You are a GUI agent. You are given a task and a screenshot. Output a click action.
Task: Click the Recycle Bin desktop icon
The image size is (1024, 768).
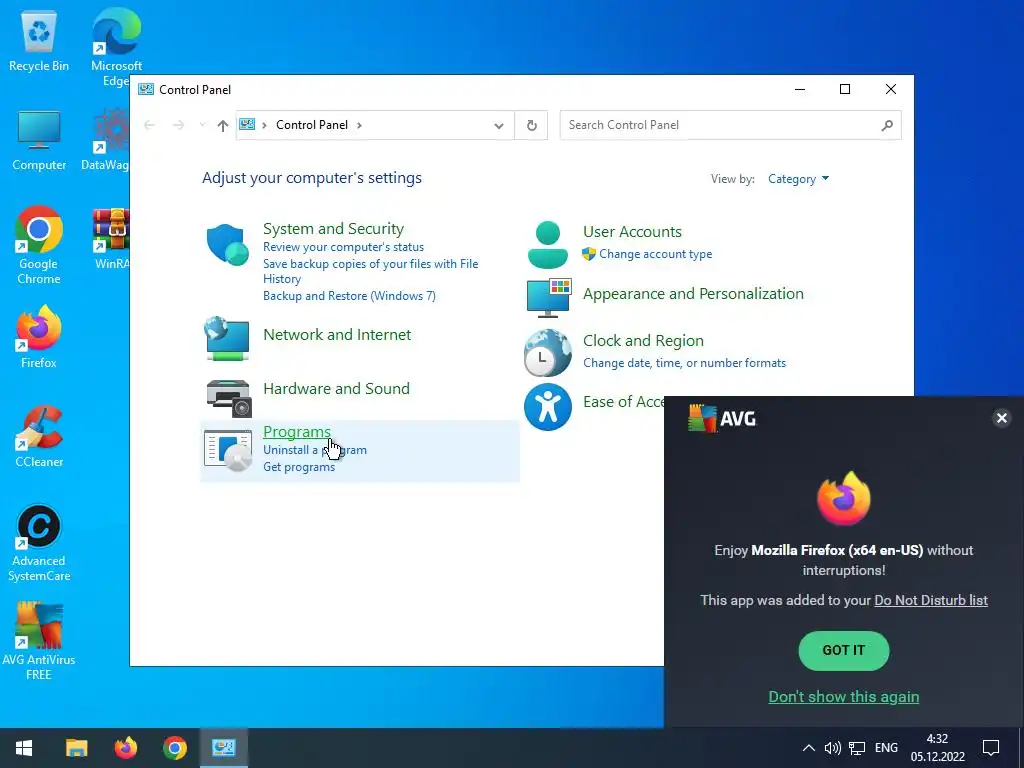coord(39,41)
